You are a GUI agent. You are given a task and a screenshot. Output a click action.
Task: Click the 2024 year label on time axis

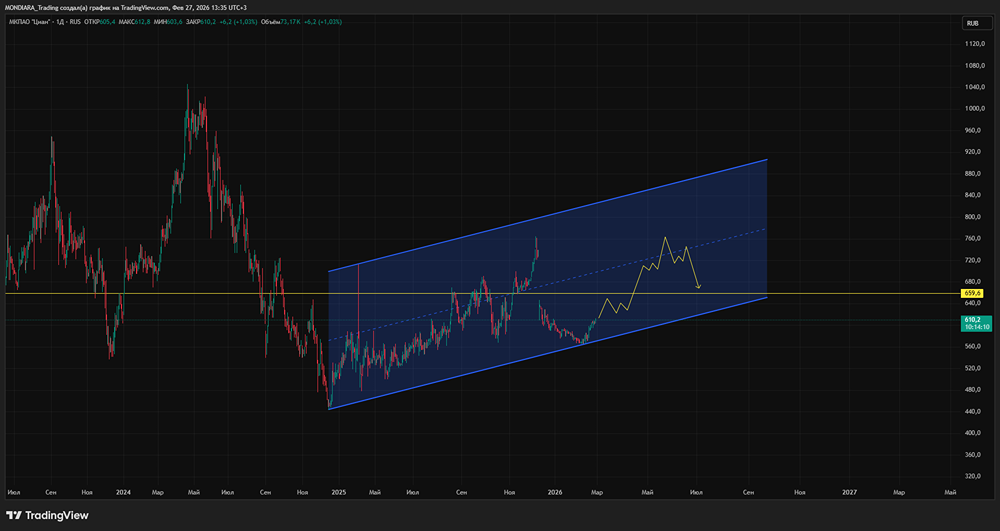[x=124, y=492]
